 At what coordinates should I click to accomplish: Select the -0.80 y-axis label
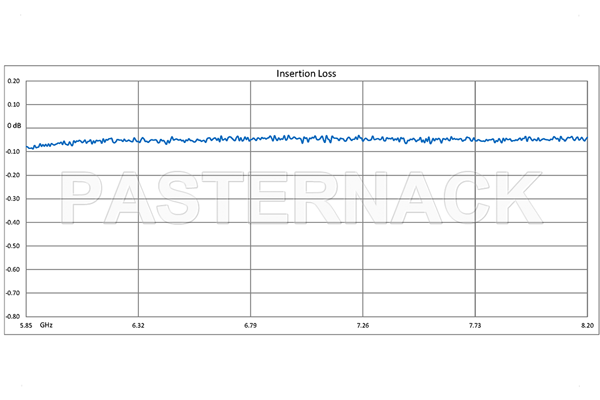[x=13, y=317]
